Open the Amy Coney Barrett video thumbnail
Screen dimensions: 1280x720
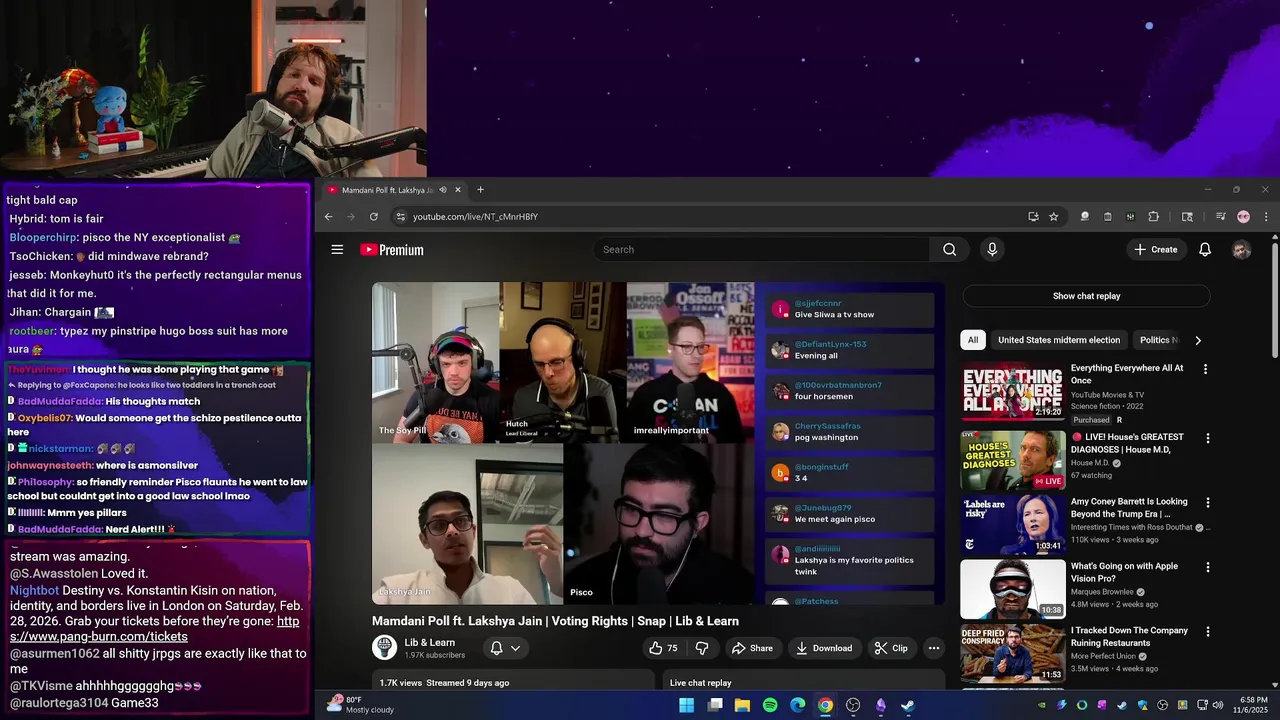pos(1012,525)
